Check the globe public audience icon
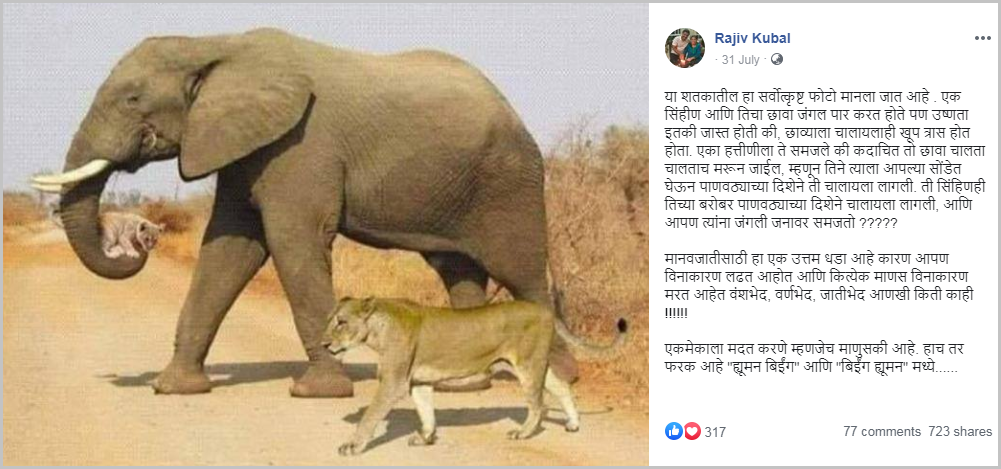Screen dimensions: 1001x469 coord(777,59)
